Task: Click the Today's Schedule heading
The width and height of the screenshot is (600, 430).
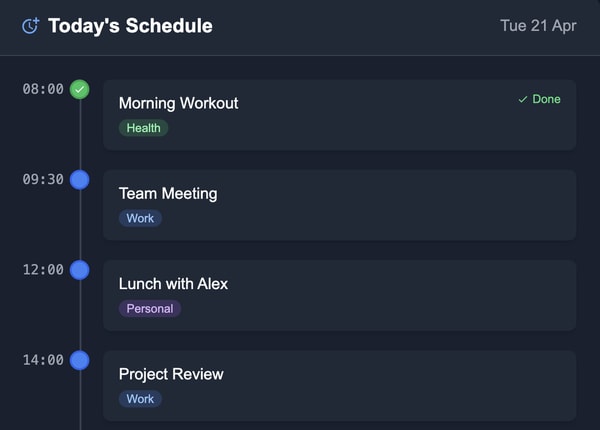Action: (130, 26)
